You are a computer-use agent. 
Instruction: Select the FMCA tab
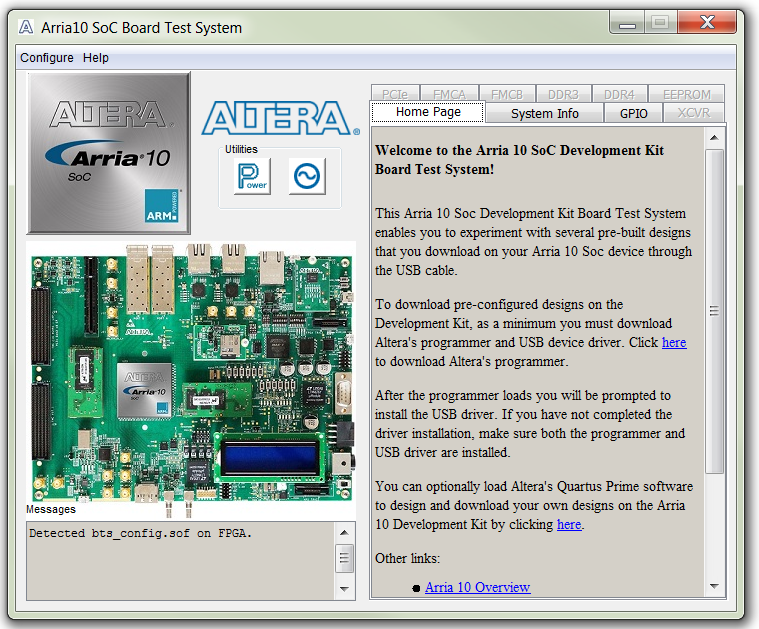coord(449,94)
